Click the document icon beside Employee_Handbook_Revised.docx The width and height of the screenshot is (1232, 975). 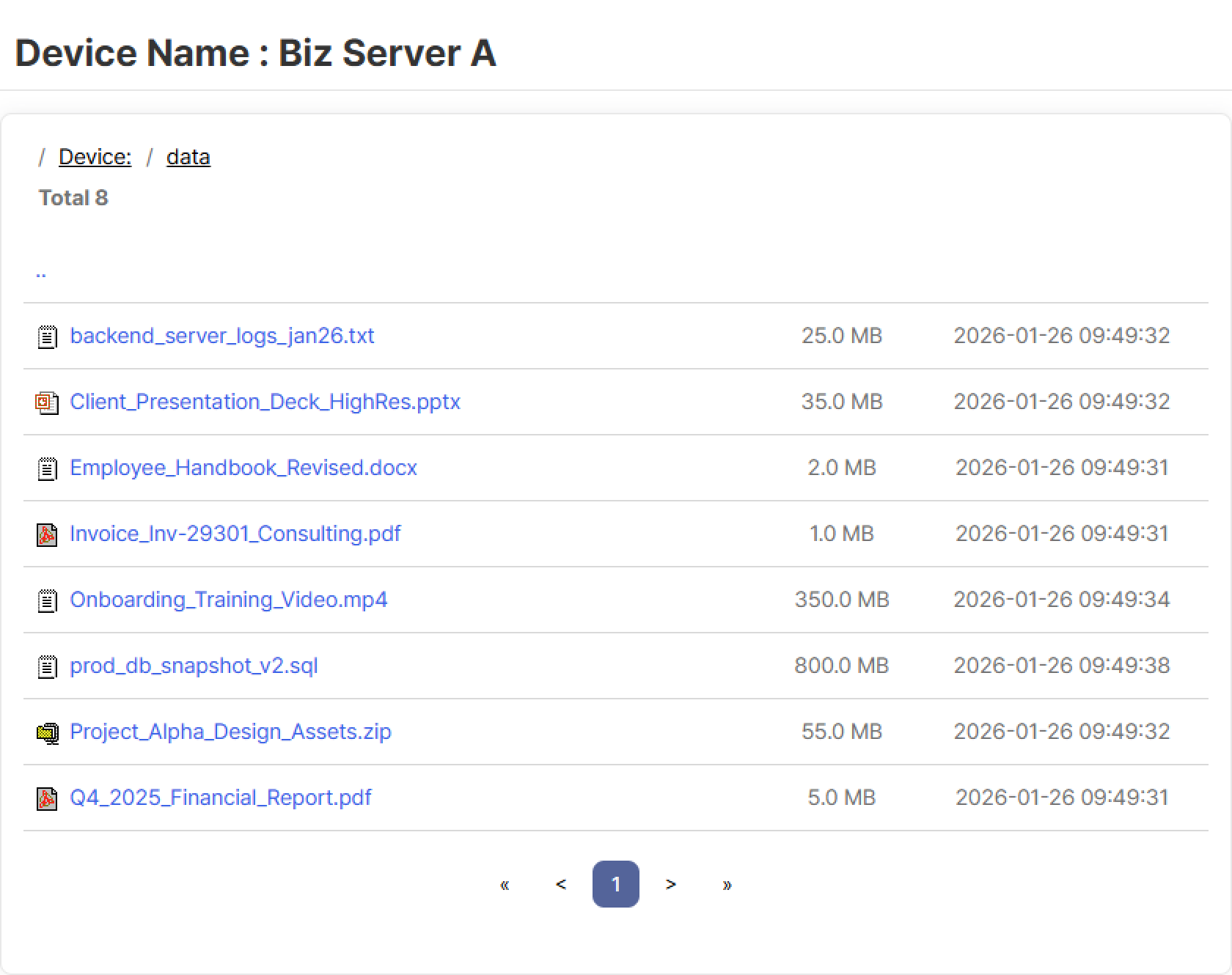pos(47,468)
